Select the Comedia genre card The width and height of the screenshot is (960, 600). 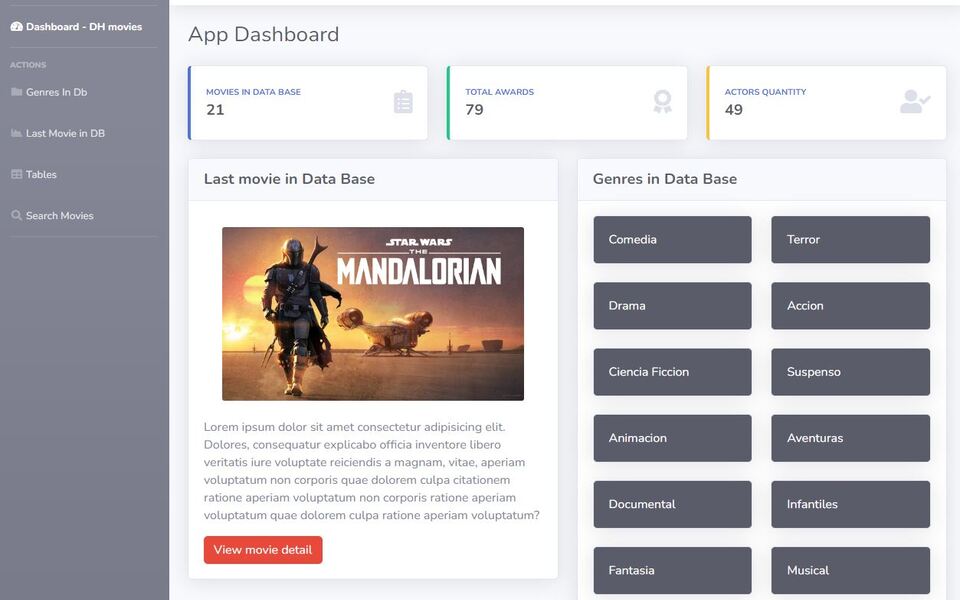tap(672, 240)
